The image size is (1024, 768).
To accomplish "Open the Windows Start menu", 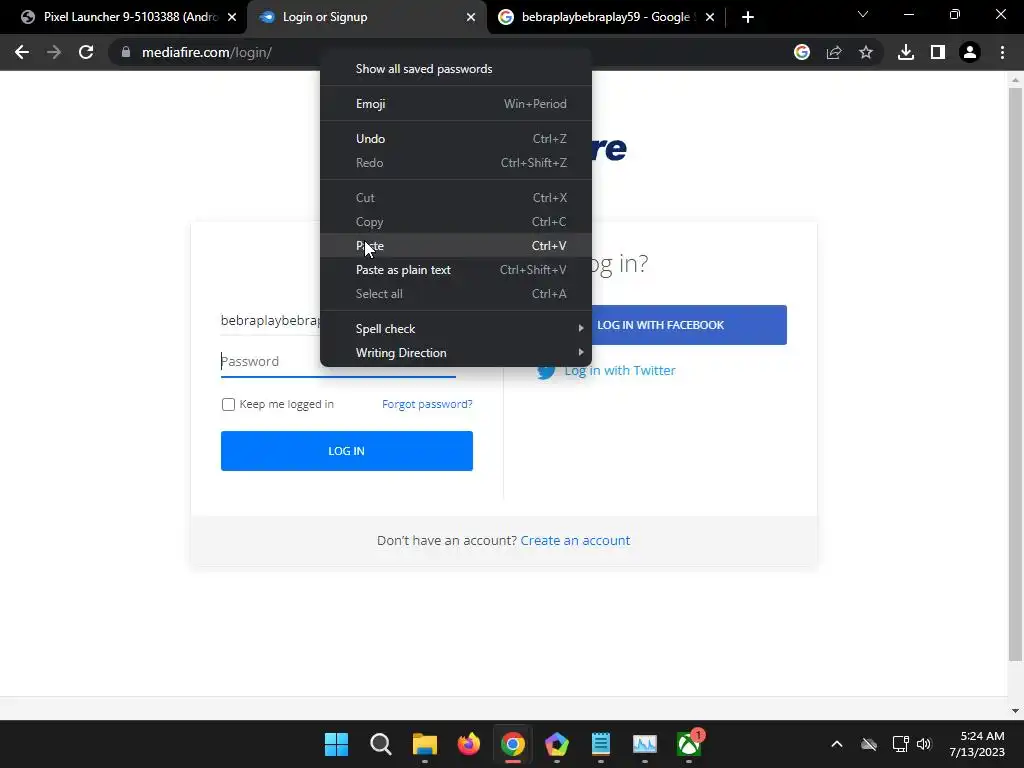I will [336, 744].
